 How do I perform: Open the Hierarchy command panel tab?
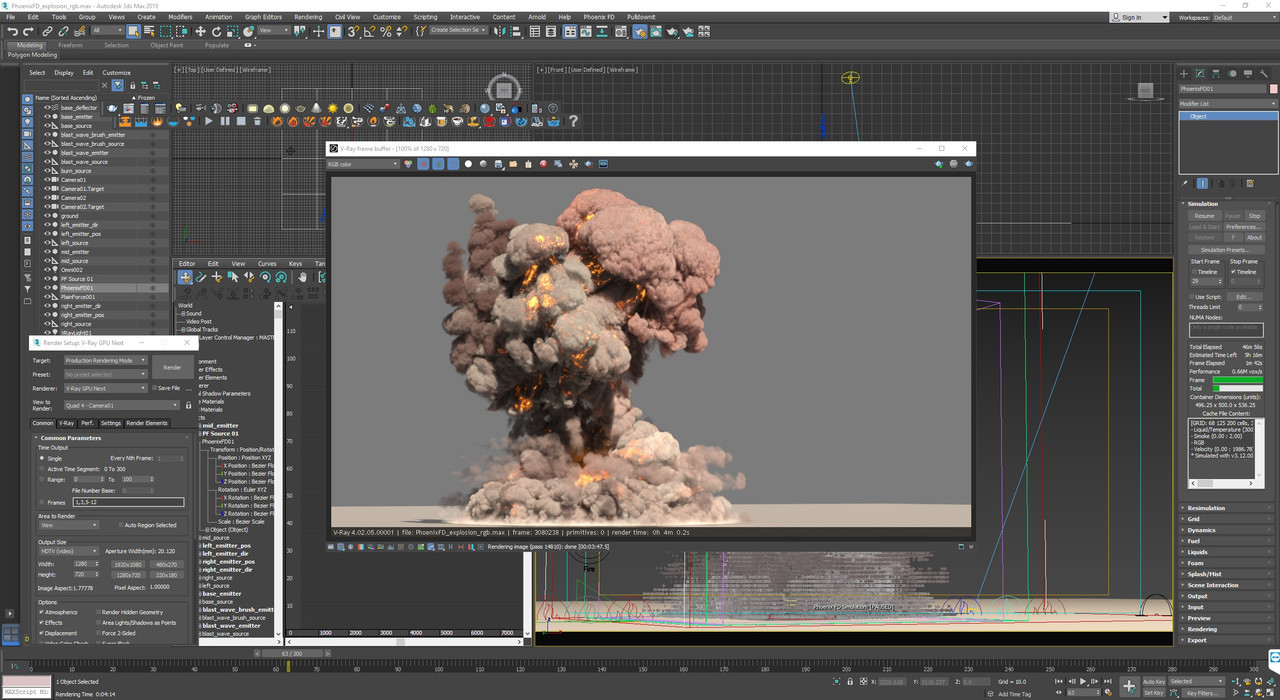point(1216,73)
